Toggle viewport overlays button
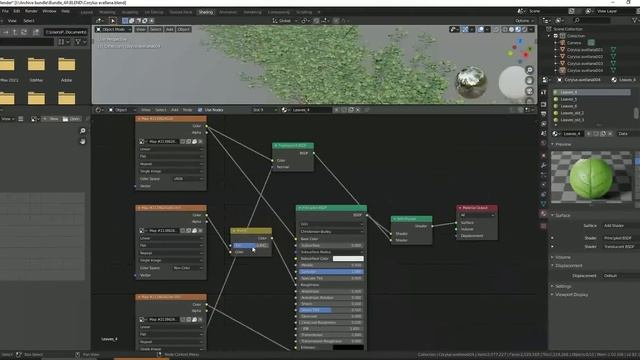 pyautogui.click(x=481, y=29)
